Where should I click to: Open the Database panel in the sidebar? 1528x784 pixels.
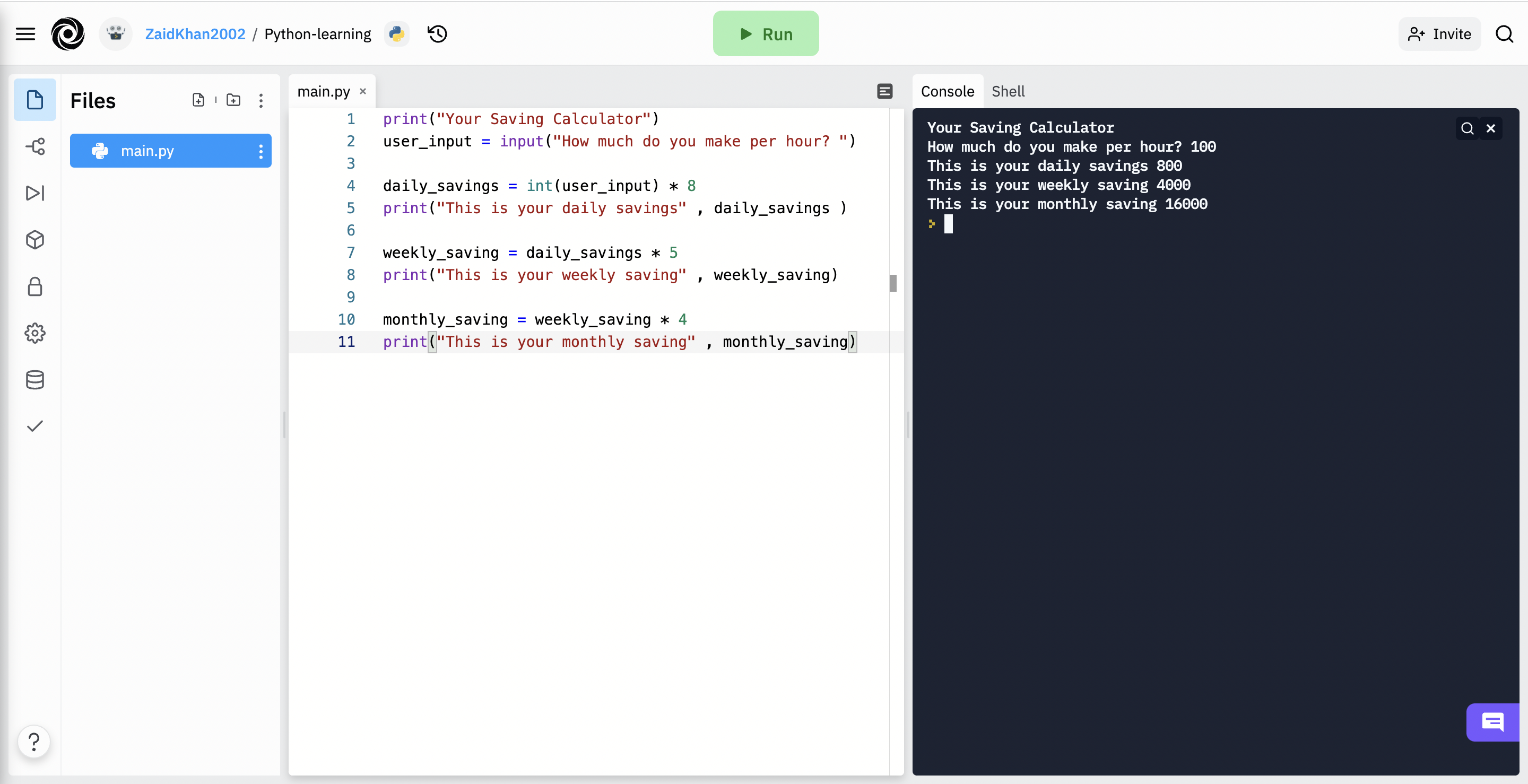click(x=34, y=380)
